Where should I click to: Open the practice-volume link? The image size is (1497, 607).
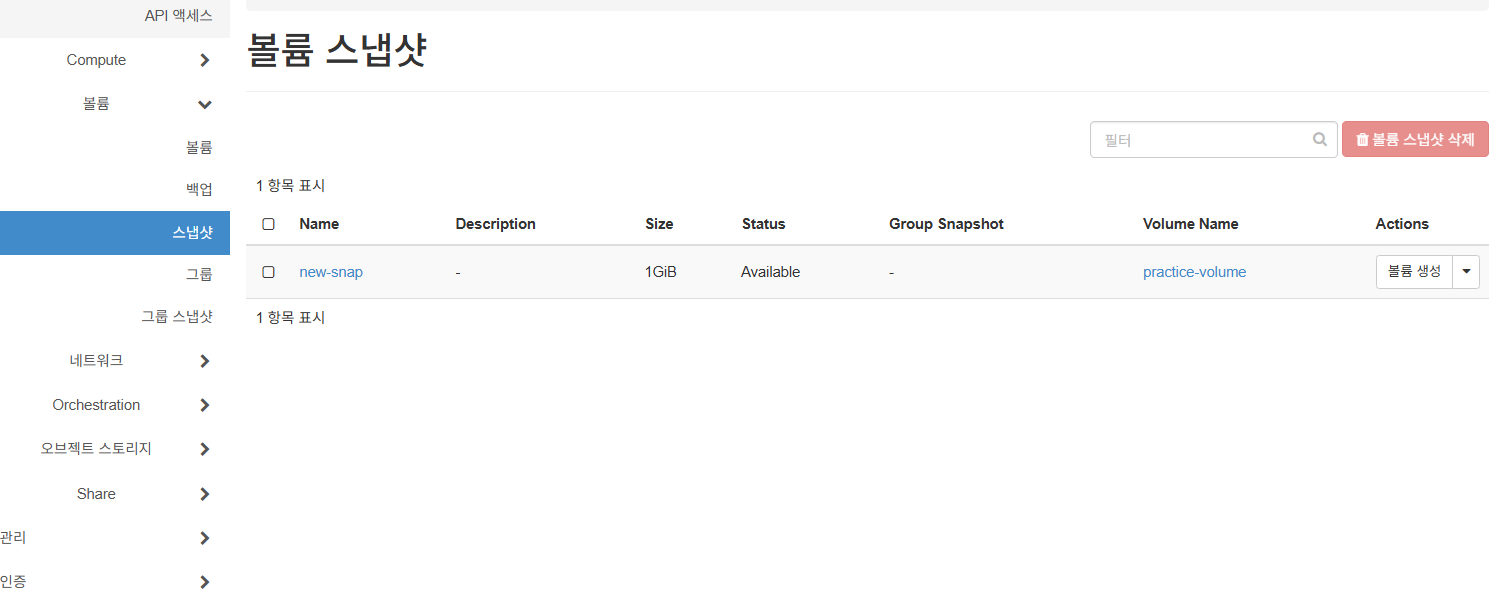[1194, 272]
